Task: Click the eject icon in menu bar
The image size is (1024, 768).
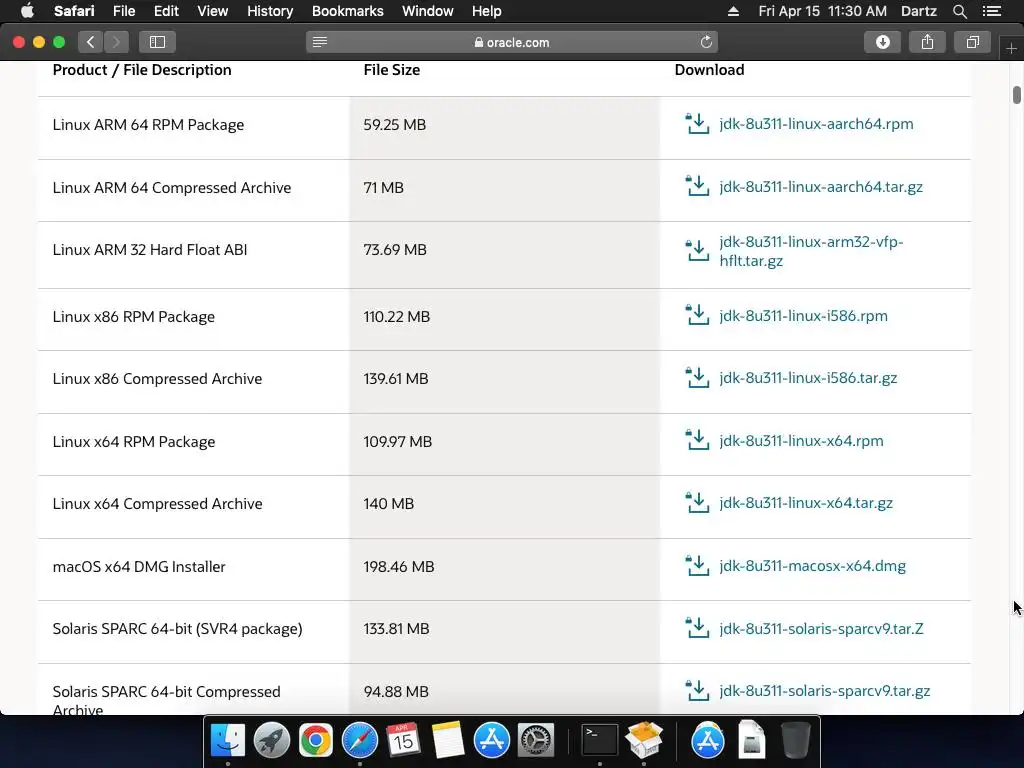Action: point(733,11)
